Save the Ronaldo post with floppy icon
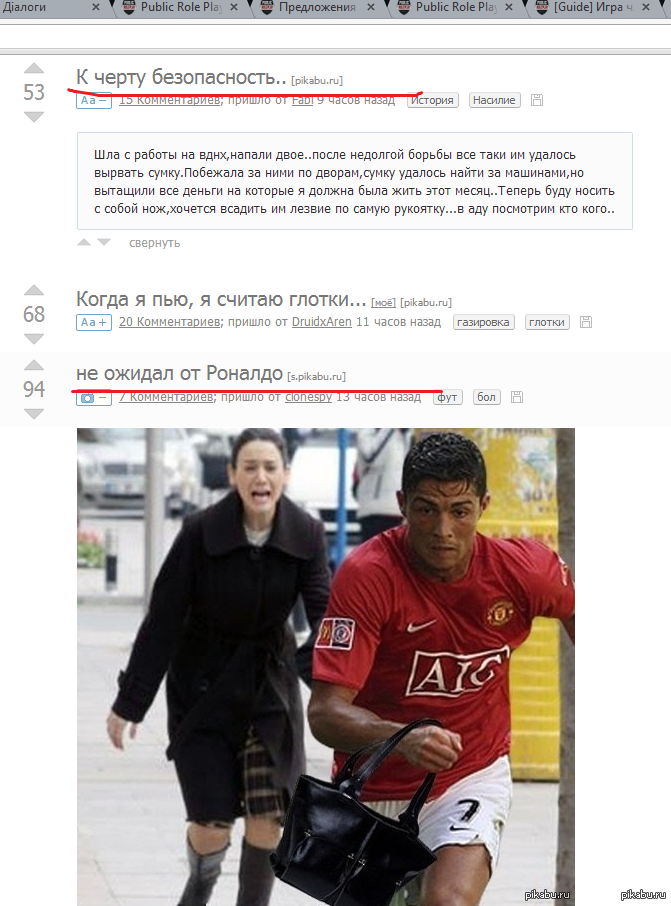 pyautogui.click(x=517, y=397)
